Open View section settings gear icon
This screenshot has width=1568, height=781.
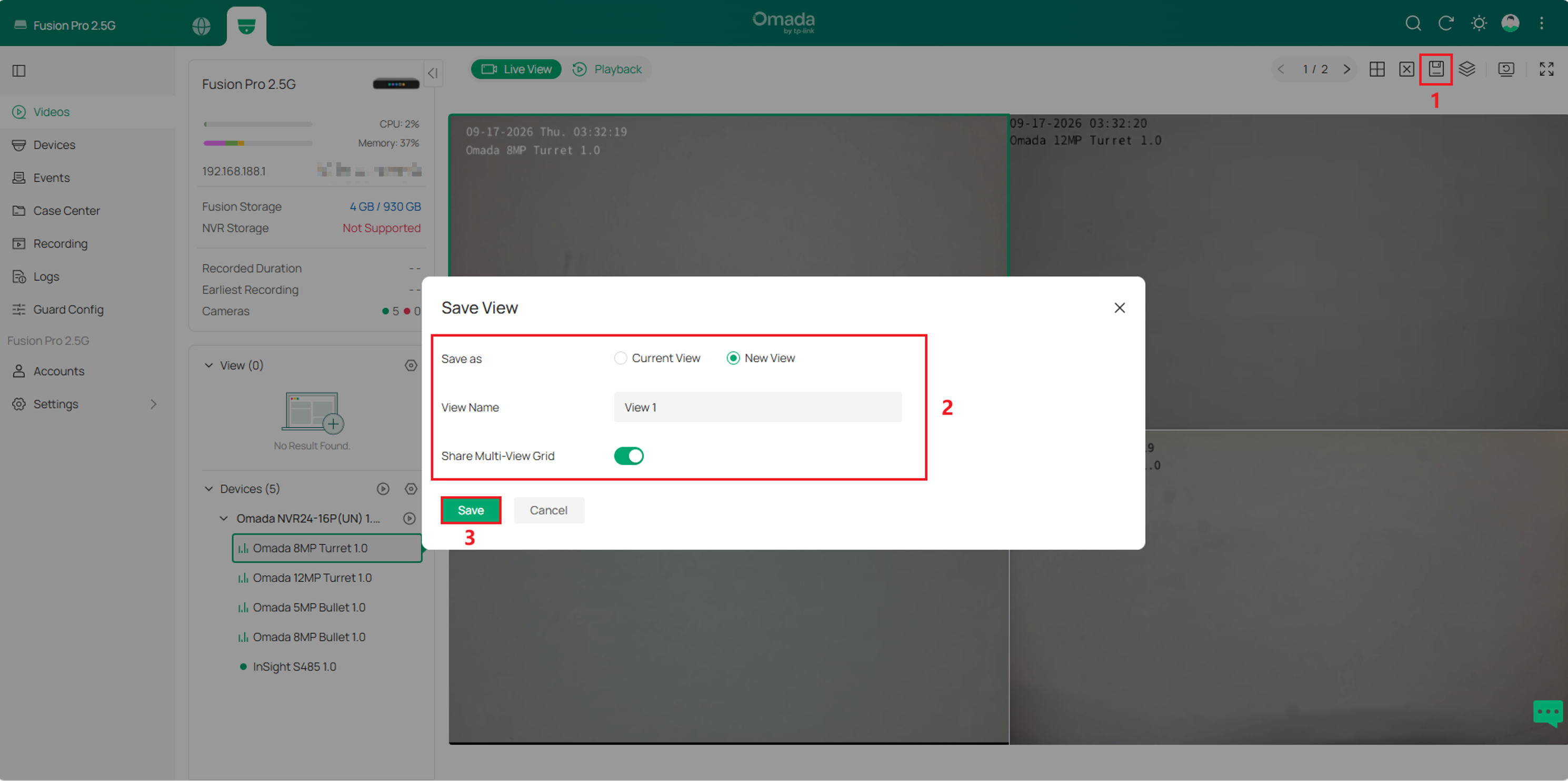[x=411, y=365]
